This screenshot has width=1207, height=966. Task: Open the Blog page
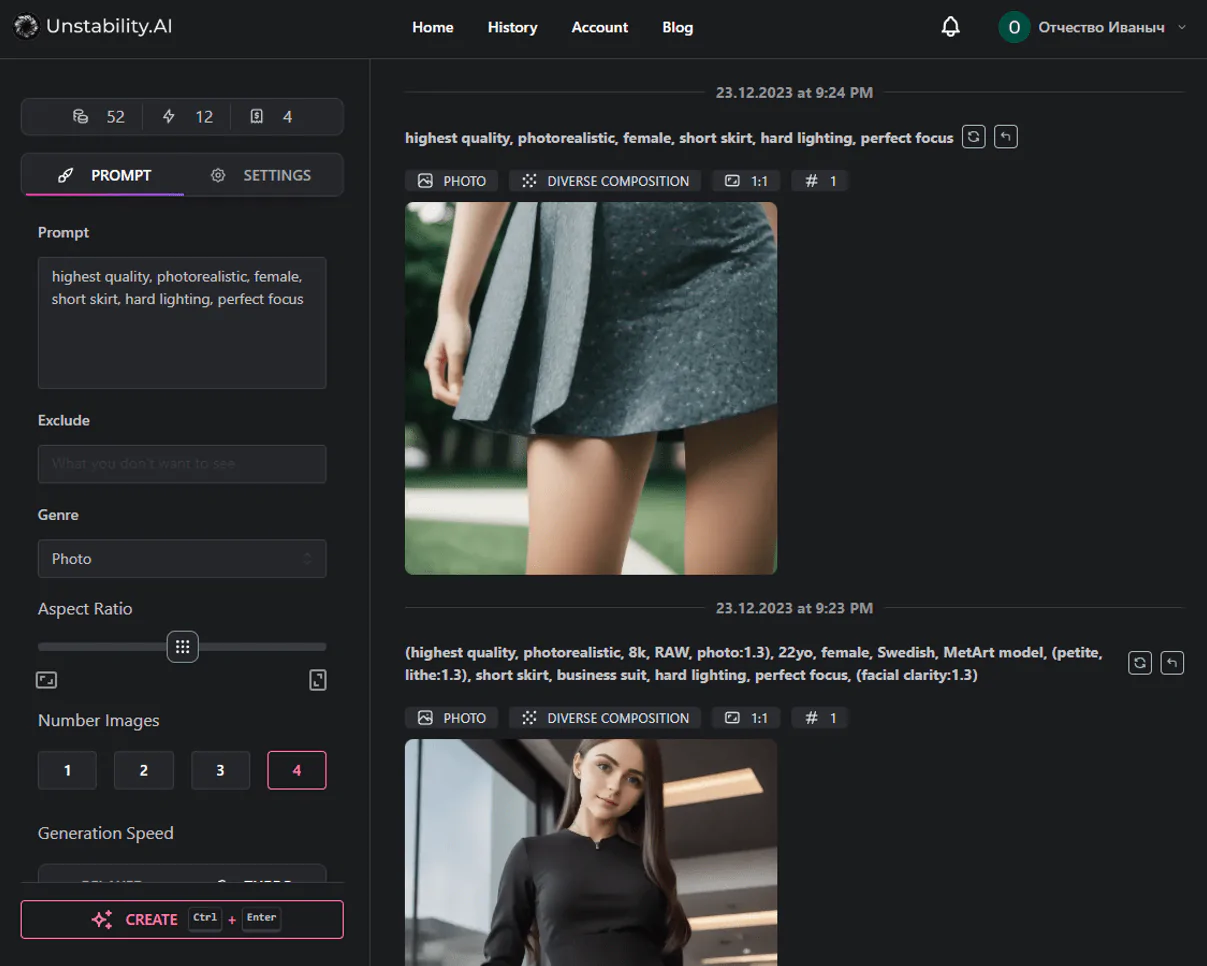(677, 27)
